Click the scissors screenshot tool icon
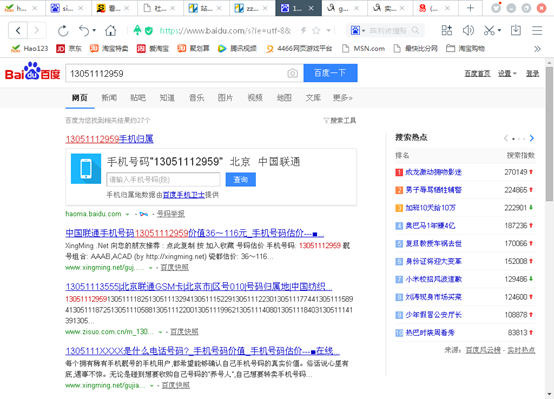The image size is (554, 399). click(x=489, y=30)
